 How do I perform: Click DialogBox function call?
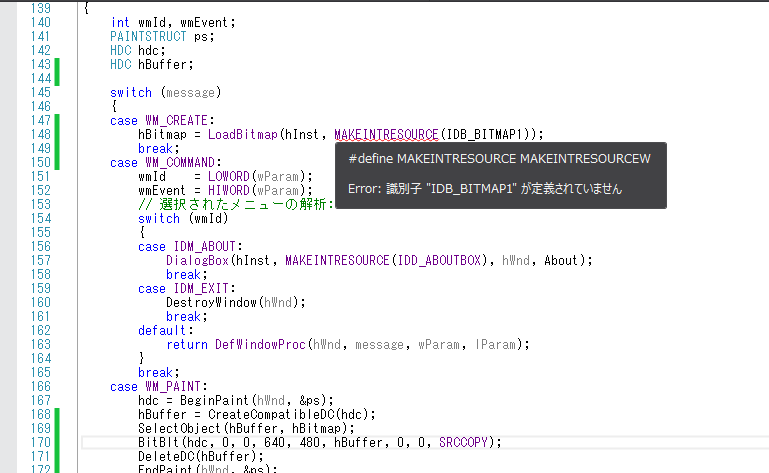(197, 261)
